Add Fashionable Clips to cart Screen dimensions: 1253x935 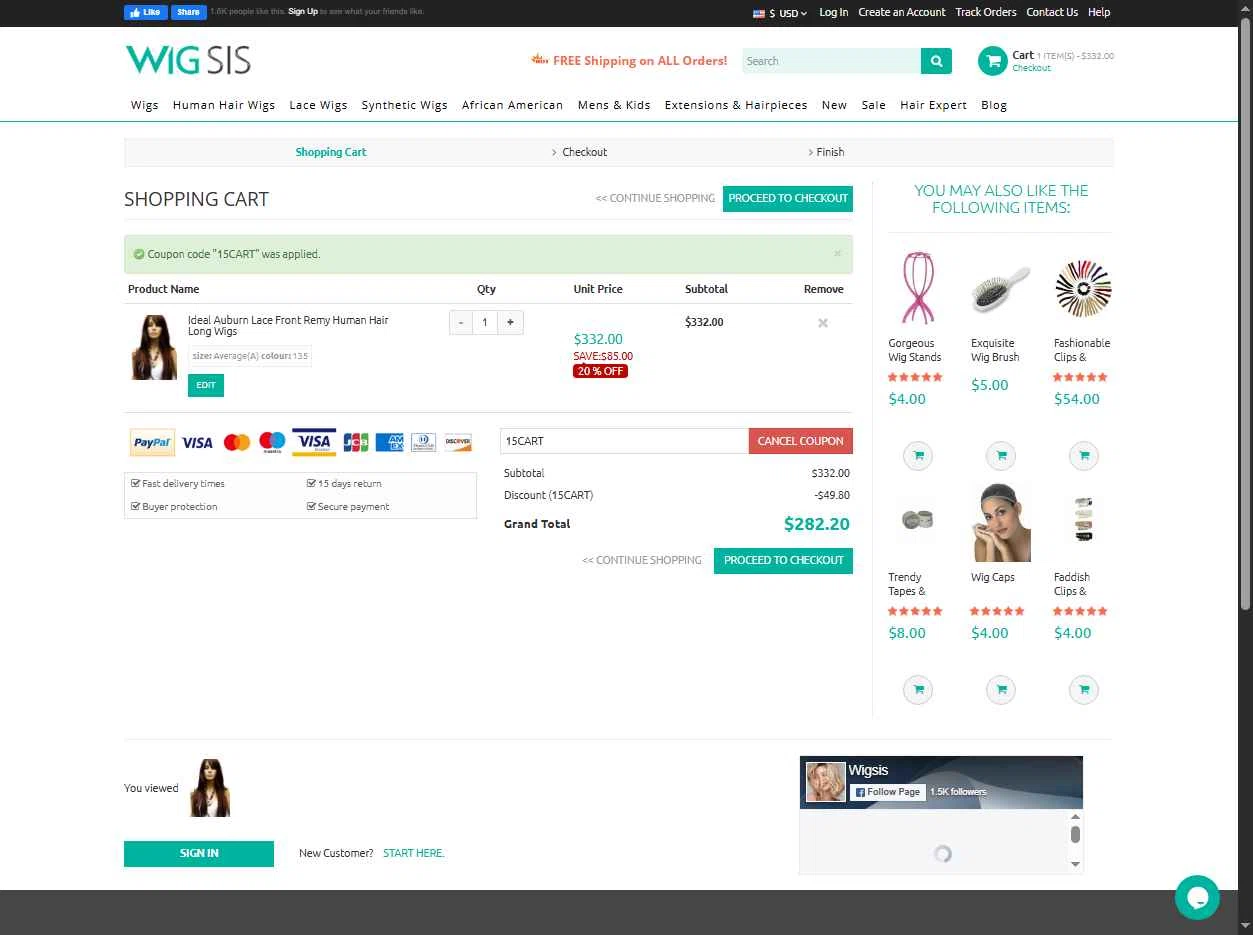coord(1083,456)
